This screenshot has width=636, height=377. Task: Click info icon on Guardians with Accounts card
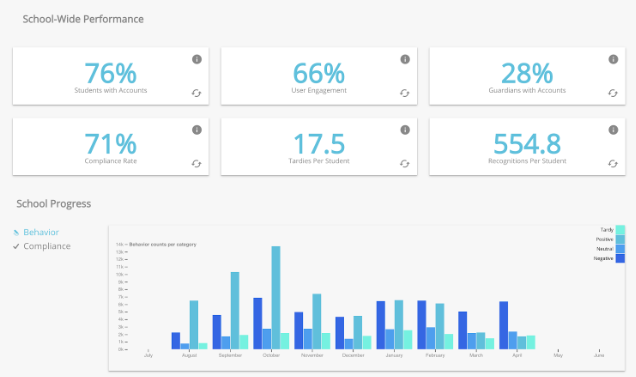[613, 59]
